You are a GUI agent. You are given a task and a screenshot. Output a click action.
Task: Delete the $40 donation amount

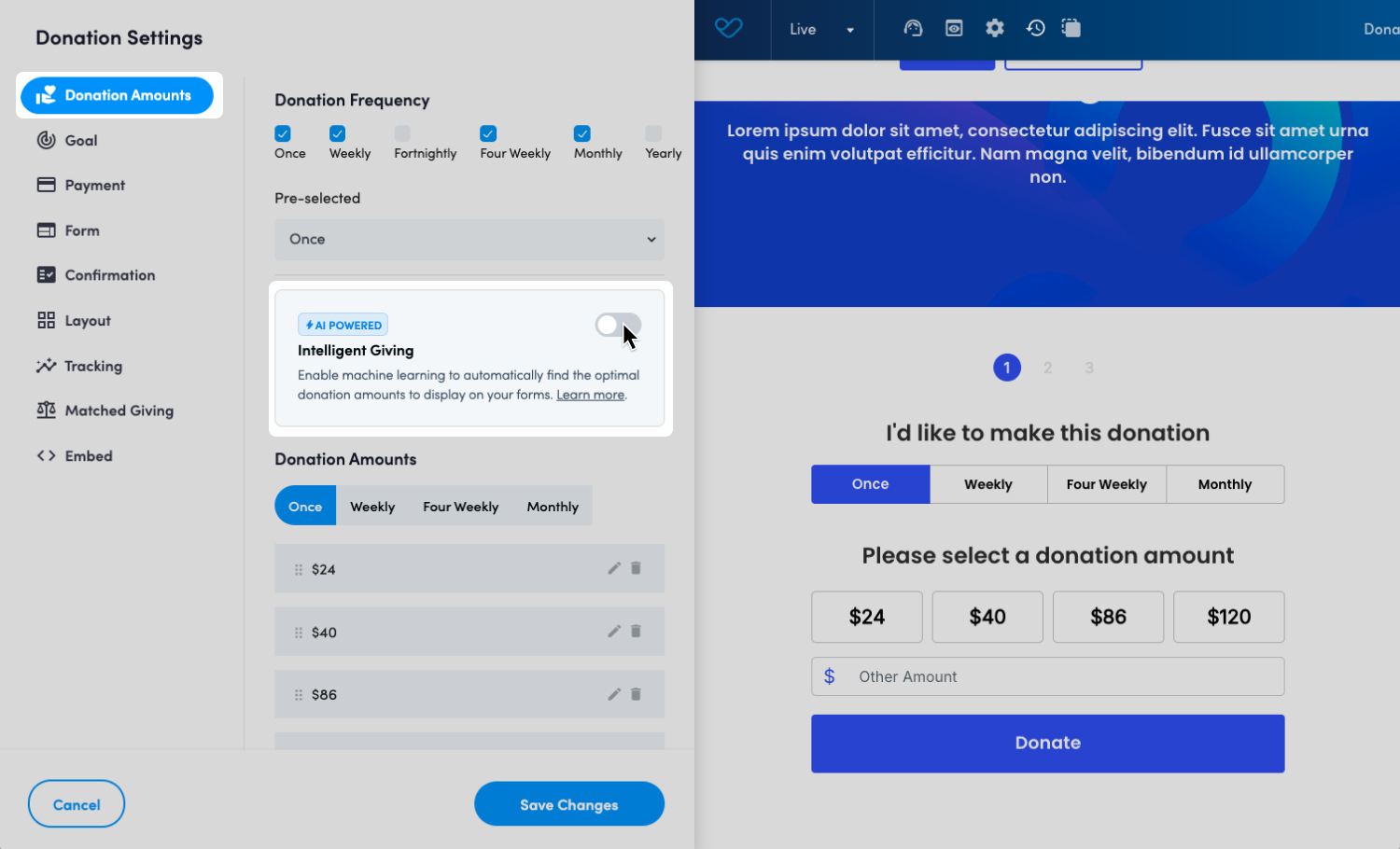[x=636, y=632]
